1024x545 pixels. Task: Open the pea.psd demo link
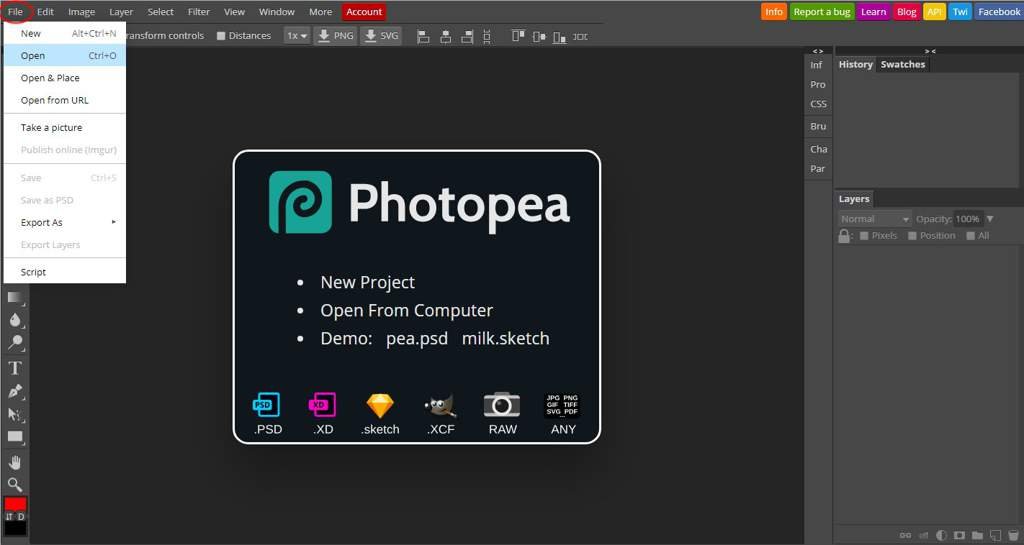coord(417,338)
